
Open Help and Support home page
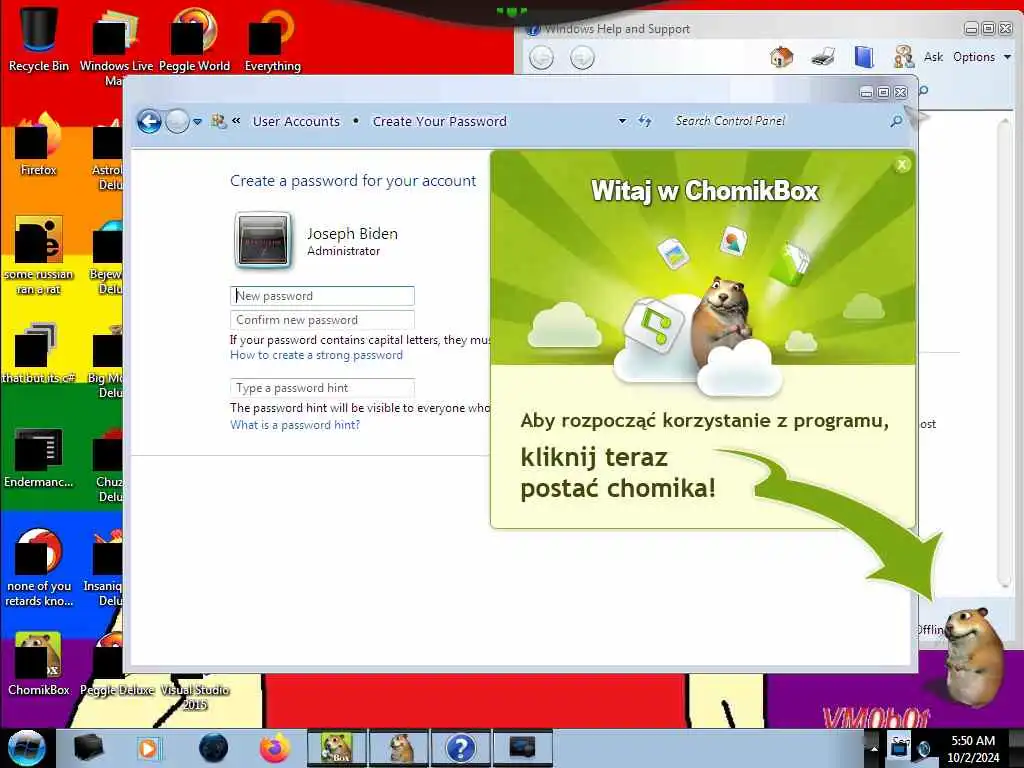click(782, 57)
